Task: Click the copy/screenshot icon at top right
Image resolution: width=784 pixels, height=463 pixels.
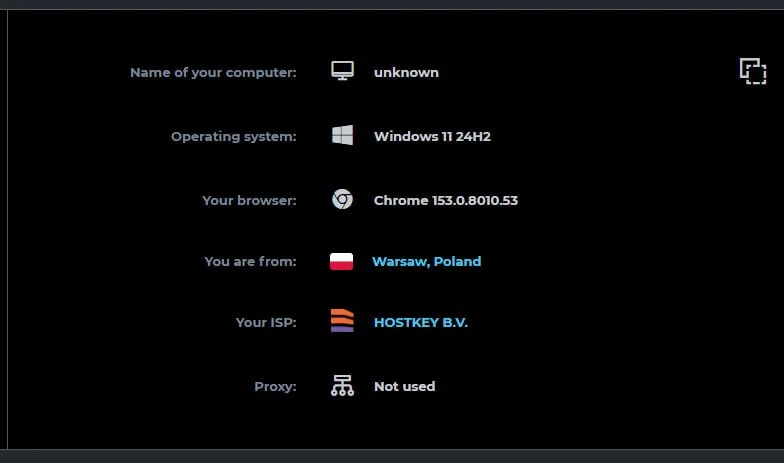Action: coord(753,71)
